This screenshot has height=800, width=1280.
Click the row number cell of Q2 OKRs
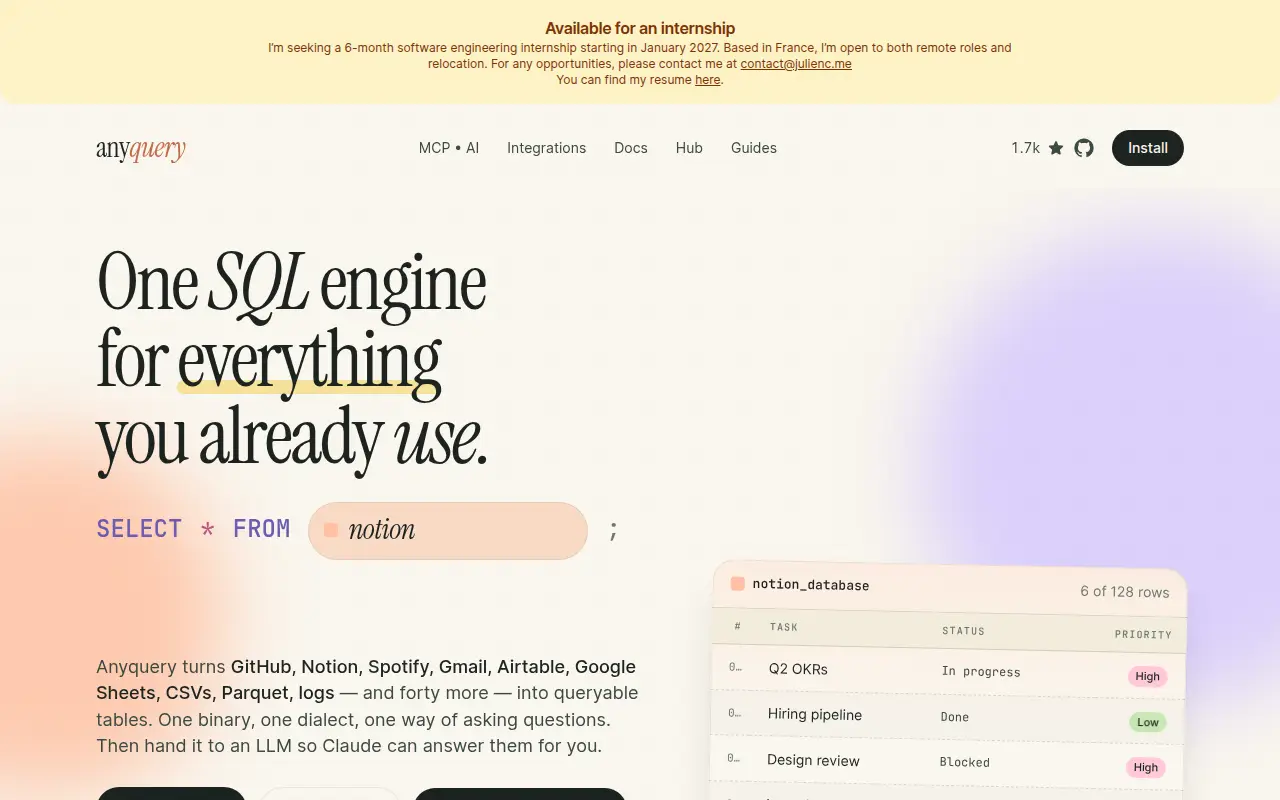[x=735, y=667]
